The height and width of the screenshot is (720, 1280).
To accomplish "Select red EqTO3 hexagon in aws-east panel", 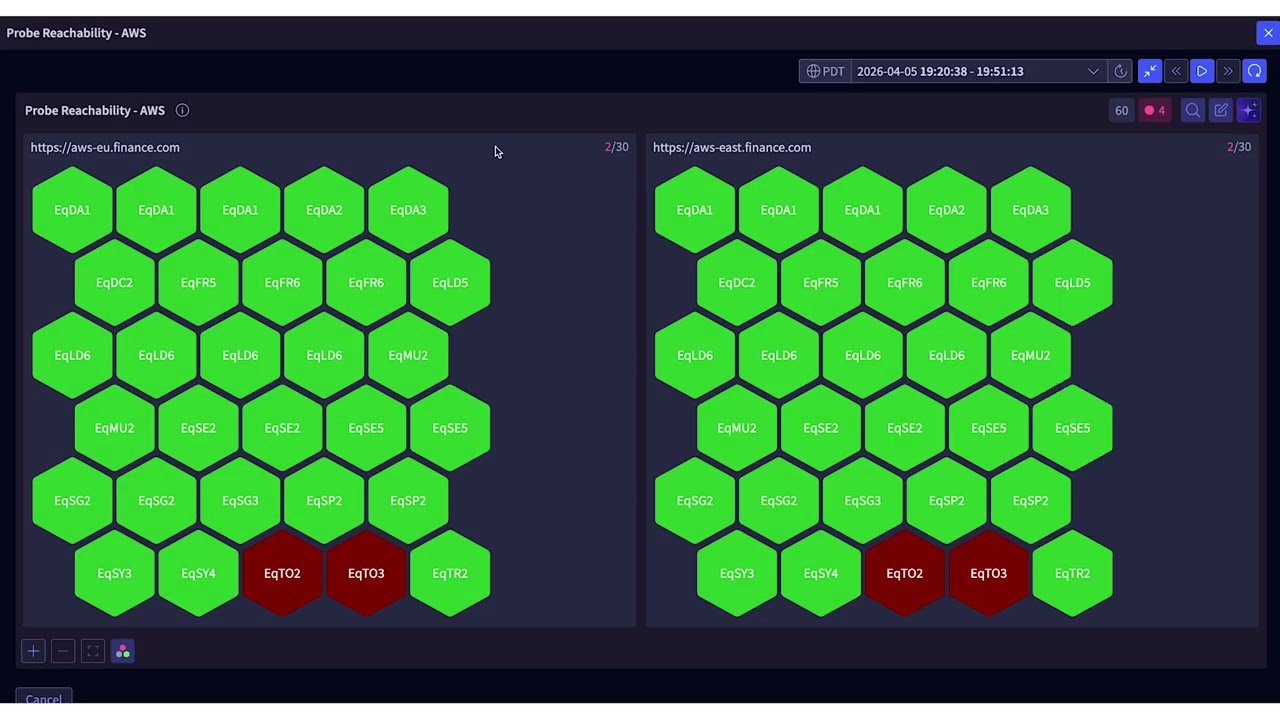I will coord(988,573).
